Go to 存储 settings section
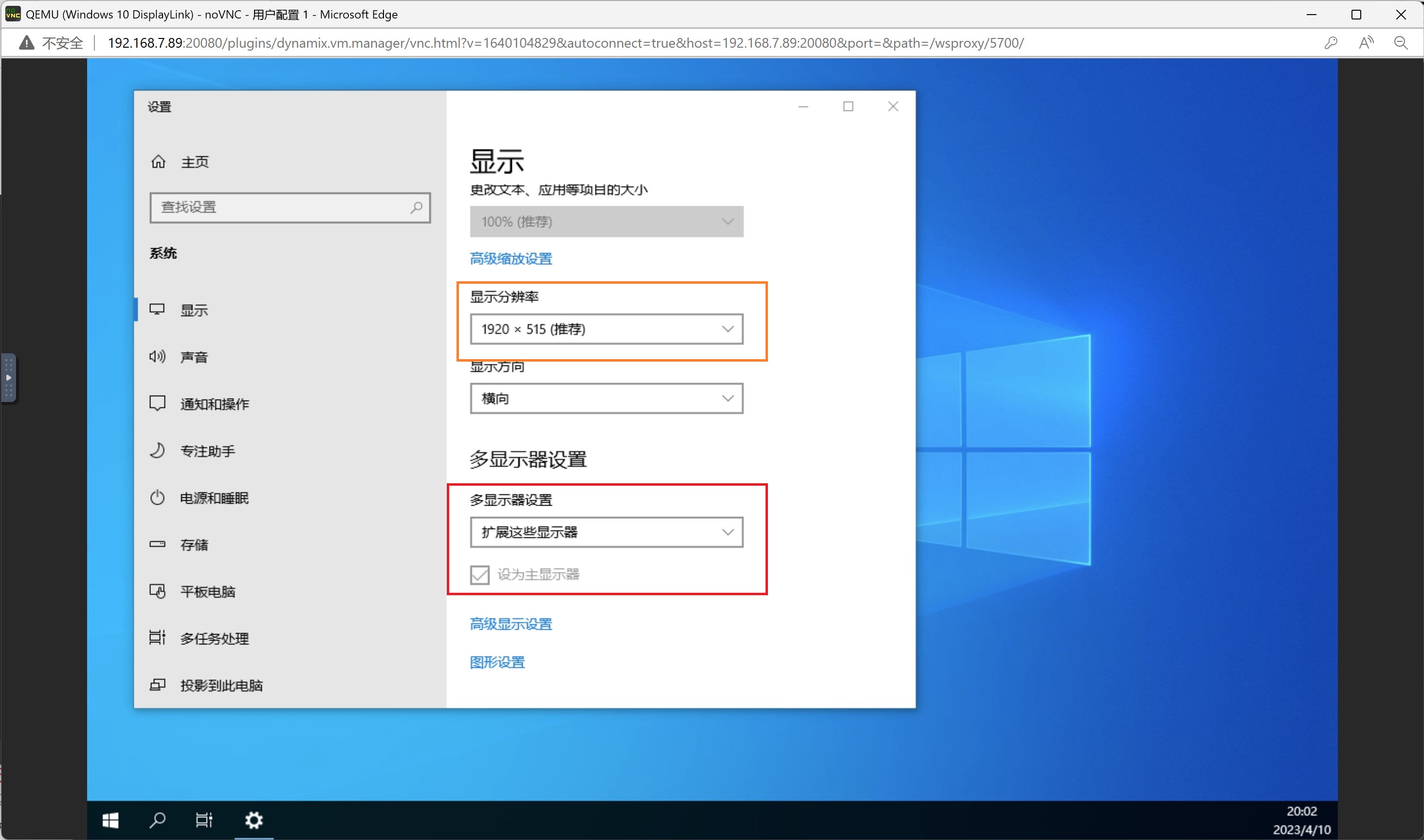Viewport: 1424px width, 840px height. coord(194,545)
